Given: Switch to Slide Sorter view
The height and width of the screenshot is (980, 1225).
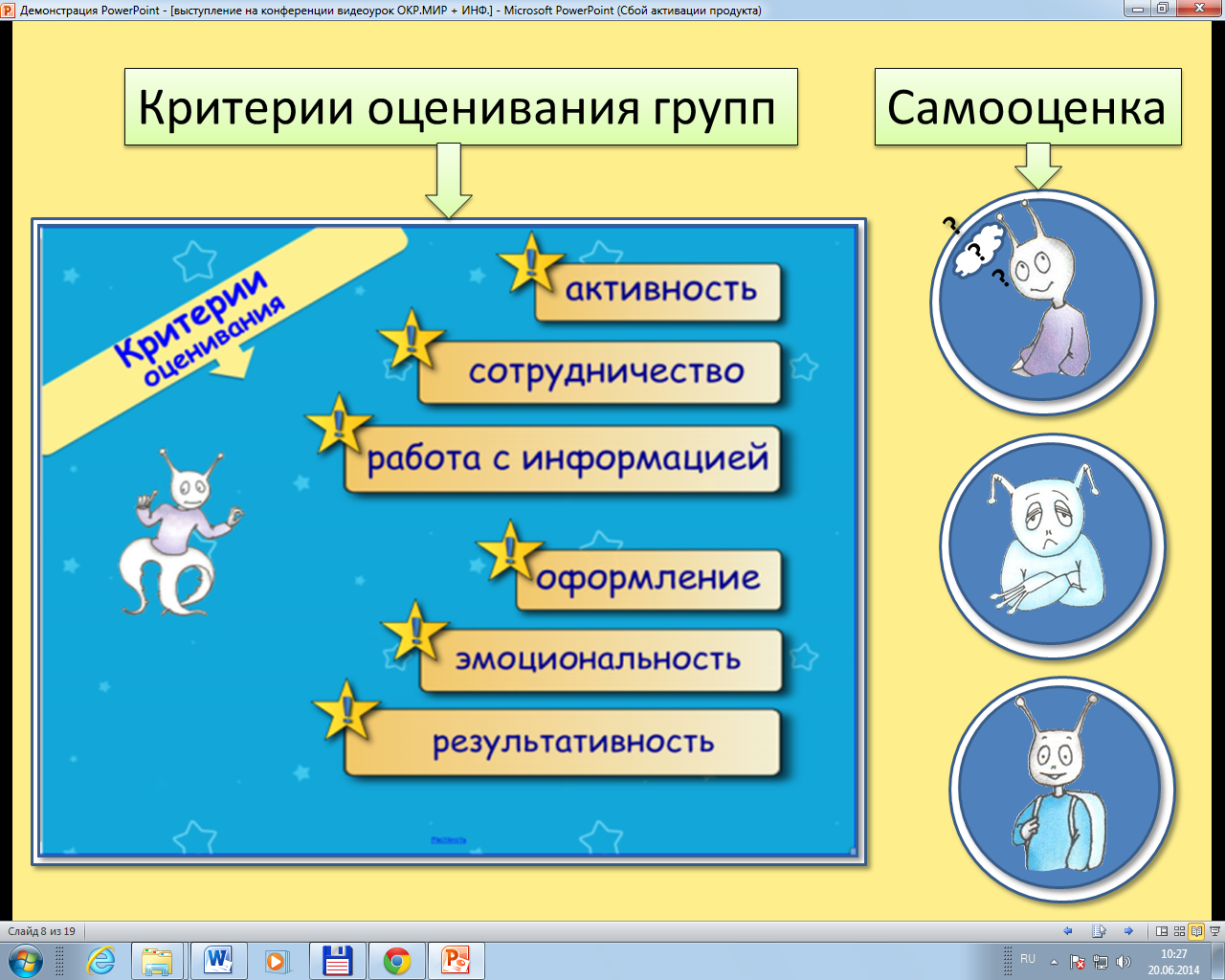Looking at the screenshot, I should tap(1179, 931).
